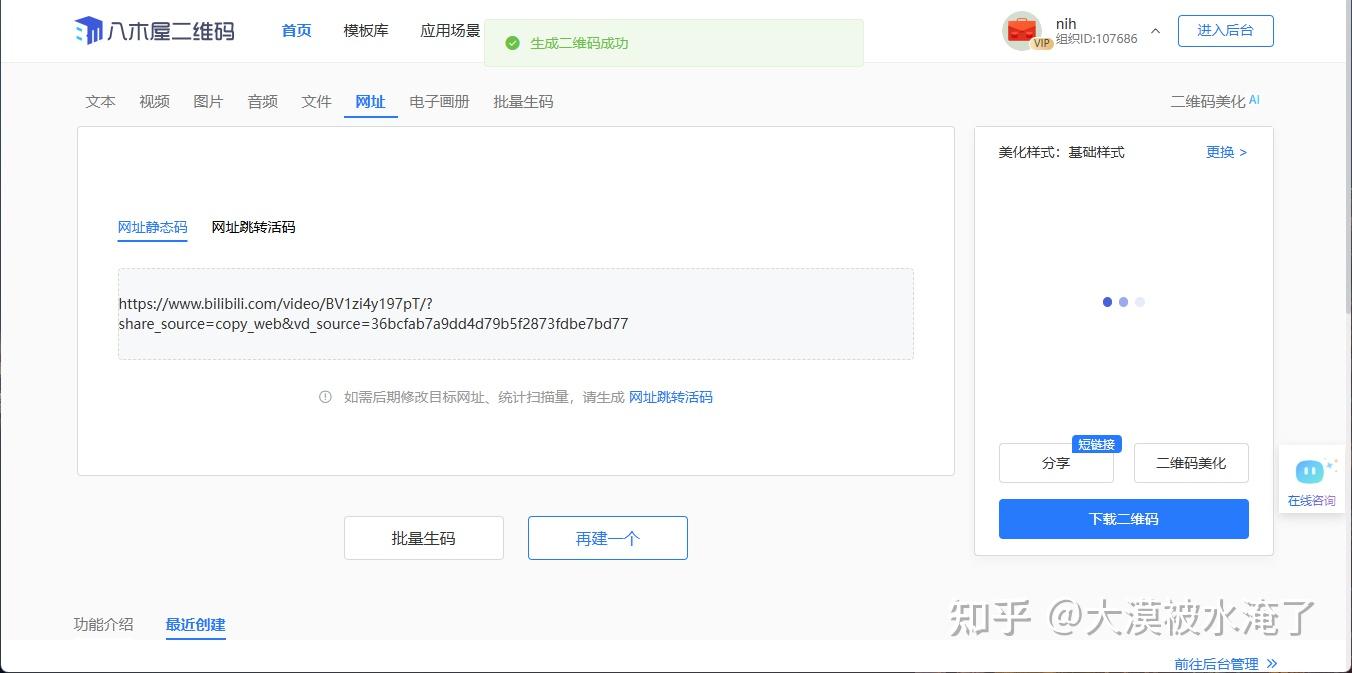This screenshot has width=1352, height=673.
Task: Follow the 网址跳转活码 link in the hint
Action: (670, 397)
